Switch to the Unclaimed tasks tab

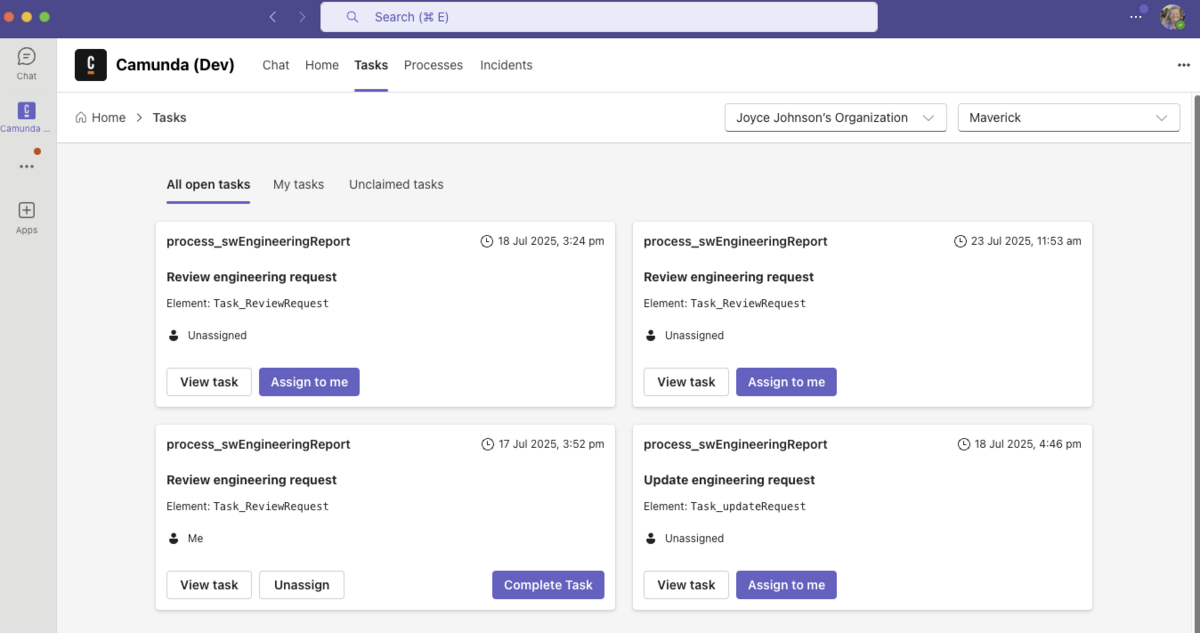pos(396,184)
